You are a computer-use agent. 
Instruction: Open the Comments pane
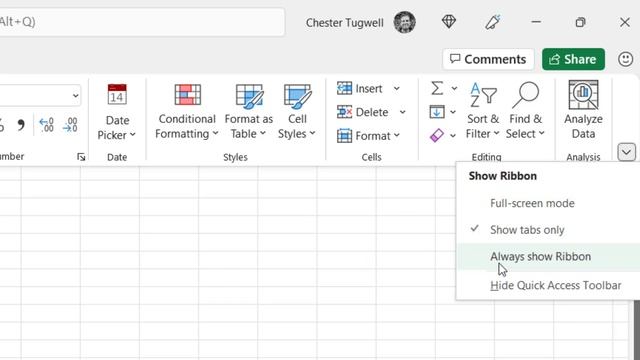(x=488, y=60)
